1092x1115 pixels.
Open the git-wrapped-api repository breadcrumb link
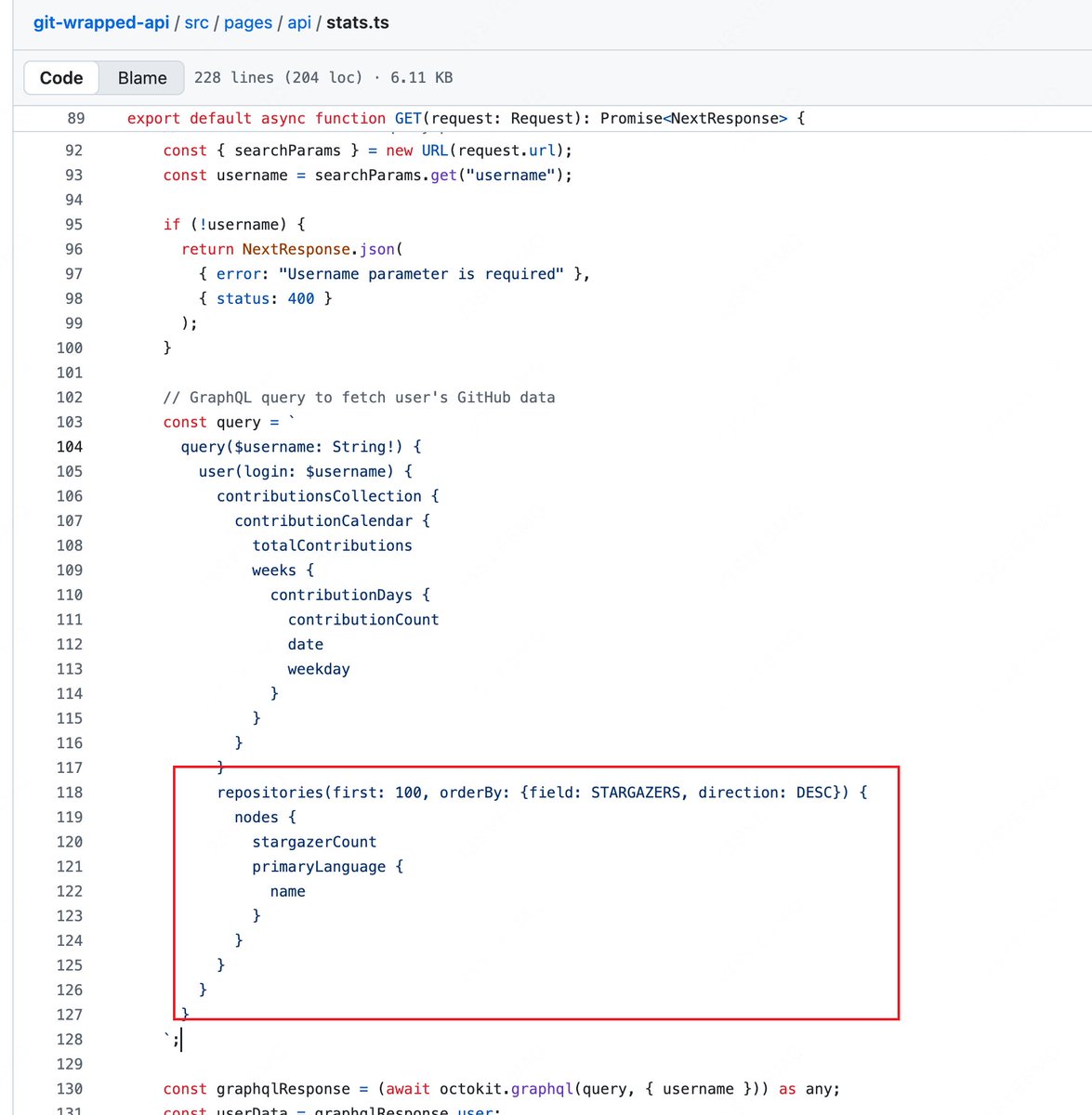[101, 22]
